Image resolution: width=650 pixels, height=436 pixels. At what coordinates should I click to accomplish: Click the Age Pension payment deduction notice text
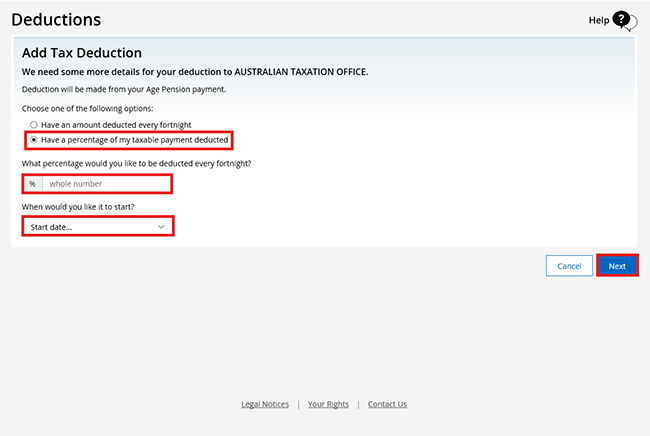coord(124,89)
